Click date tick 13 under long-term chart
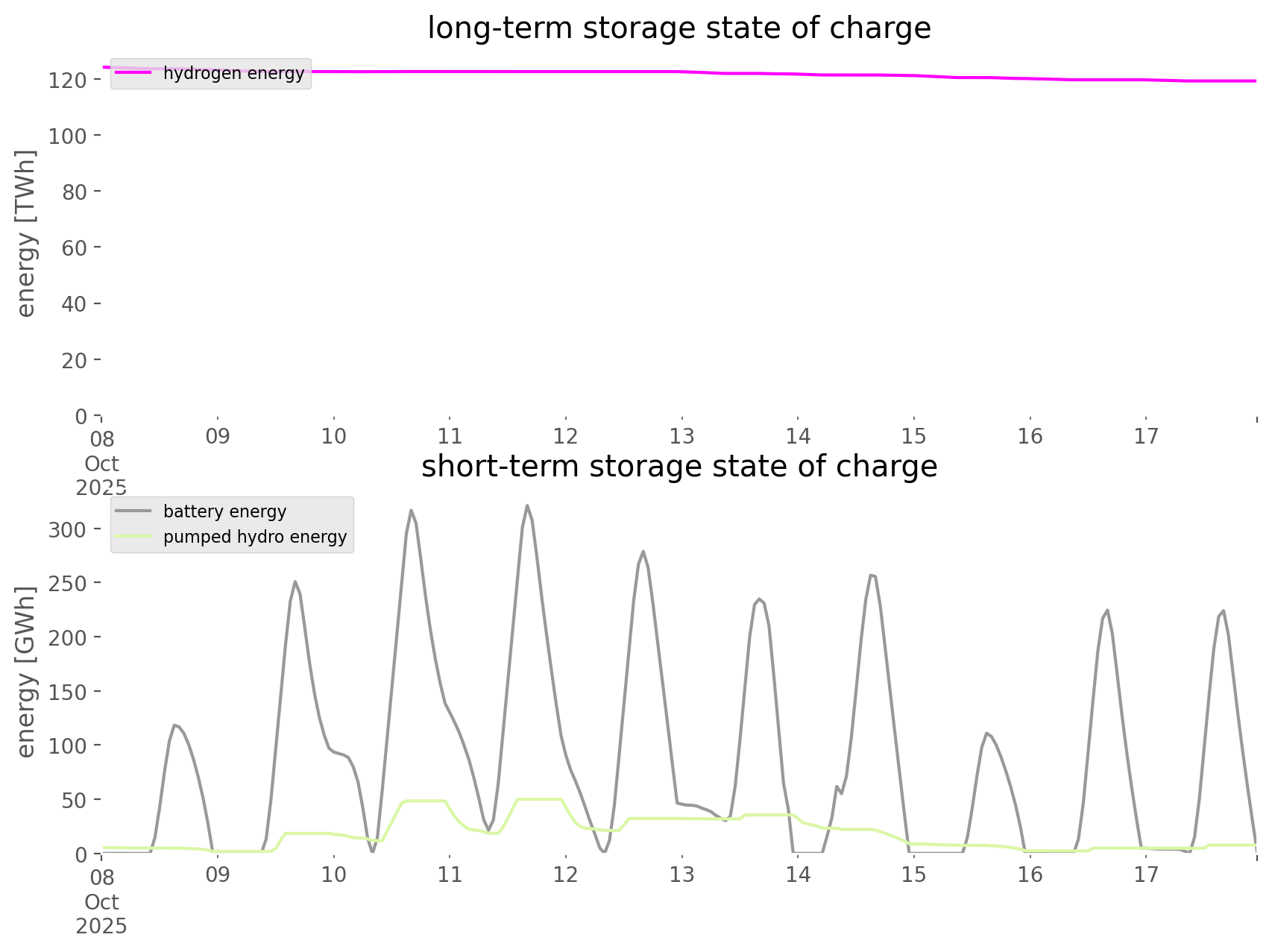This screenshot has width=1272, height=952. [681, 437]
